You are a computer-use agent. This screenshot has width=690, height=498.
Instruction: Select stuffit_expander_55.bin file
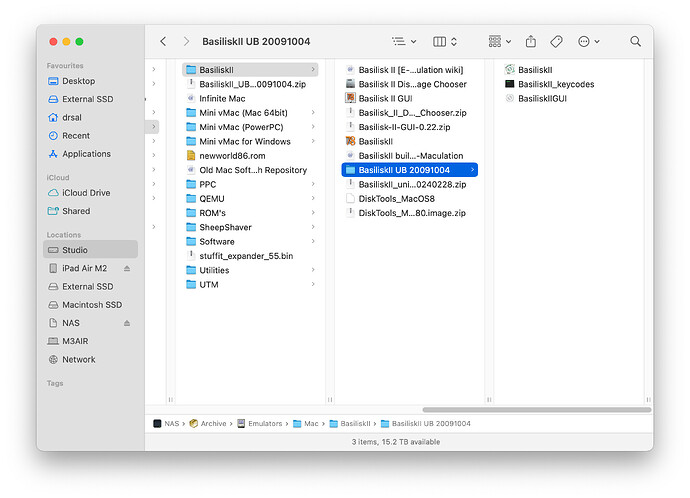tap(250, 256)
